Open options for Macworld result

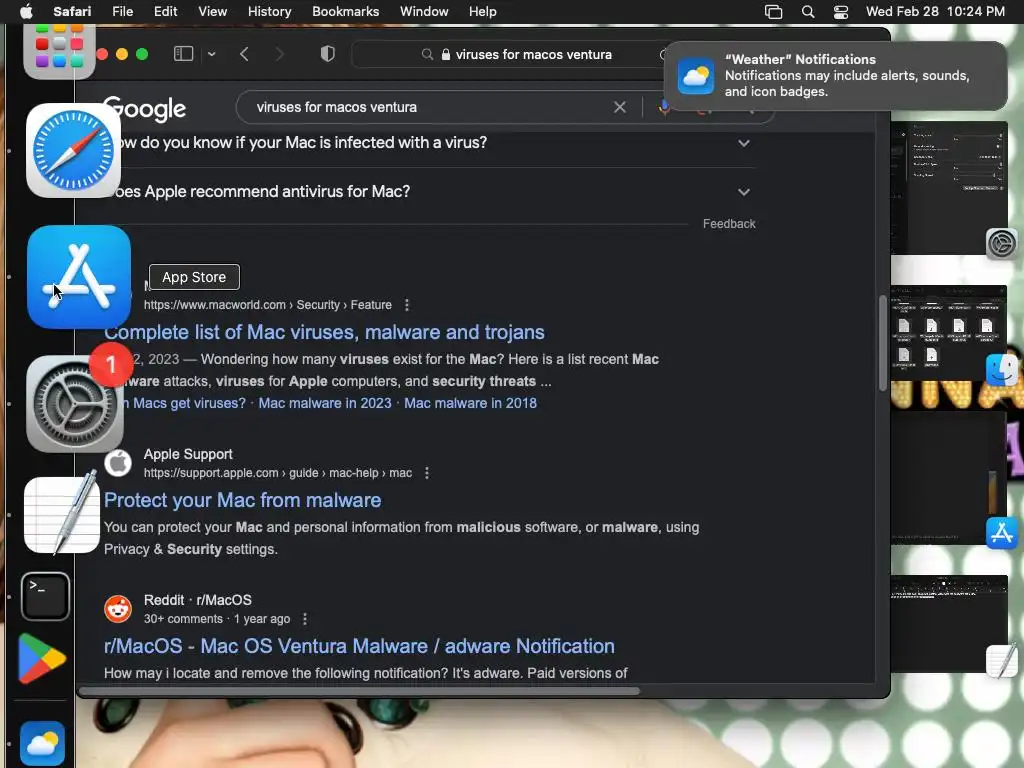tap(407, 305)
